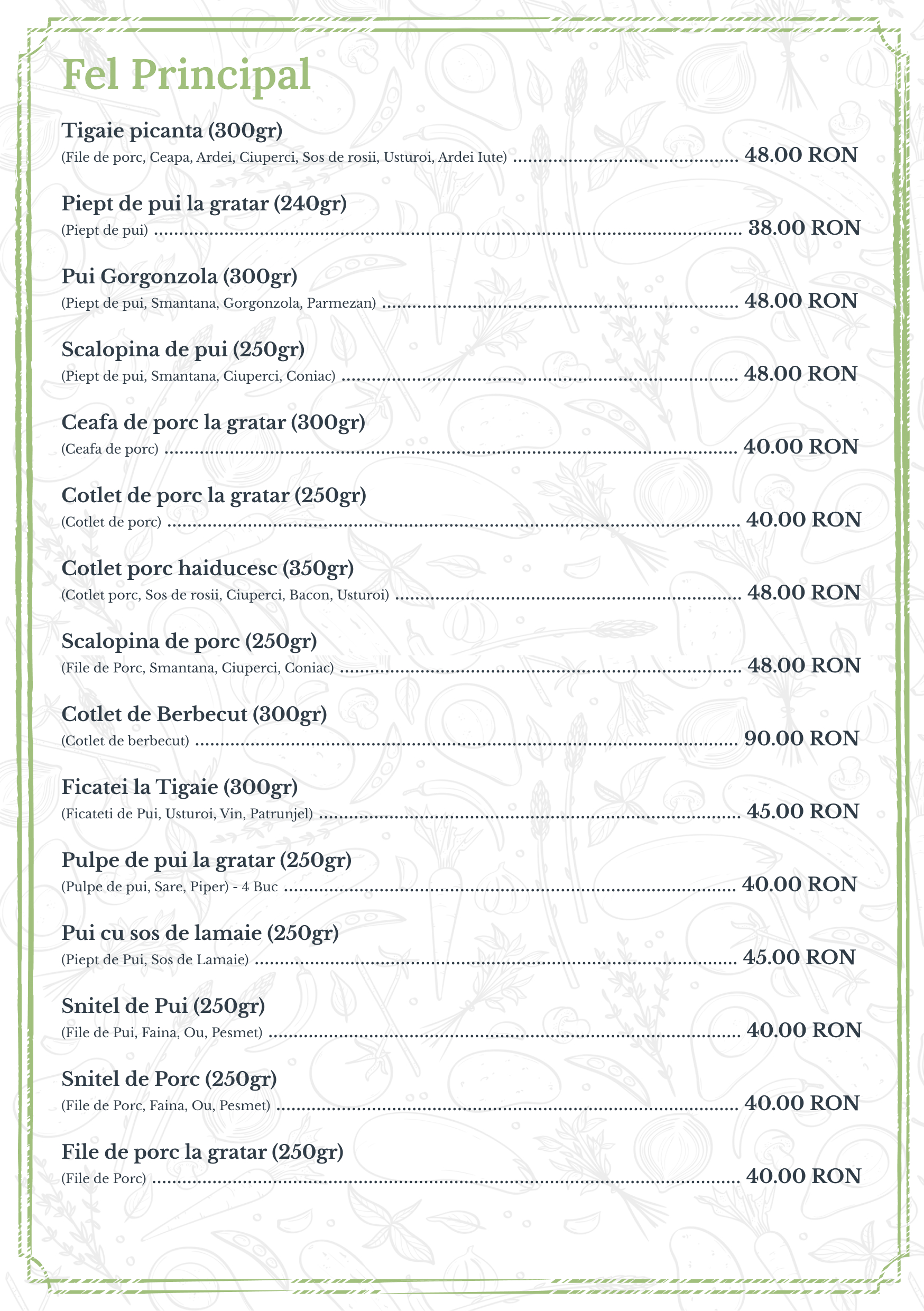Select the Snitel de Porc (250gr) title
Viewport: 924px width, 1311px height.
169,1079
